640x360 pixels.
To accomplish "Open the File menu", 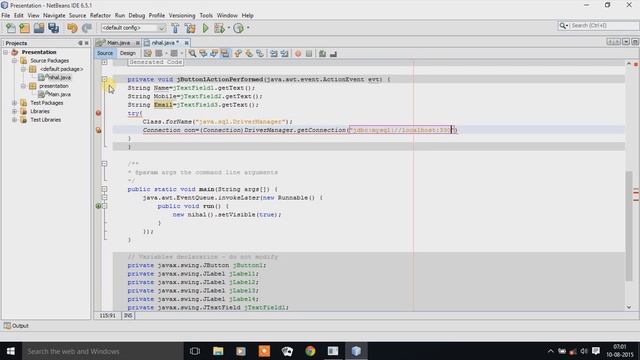I will (6, 16).
